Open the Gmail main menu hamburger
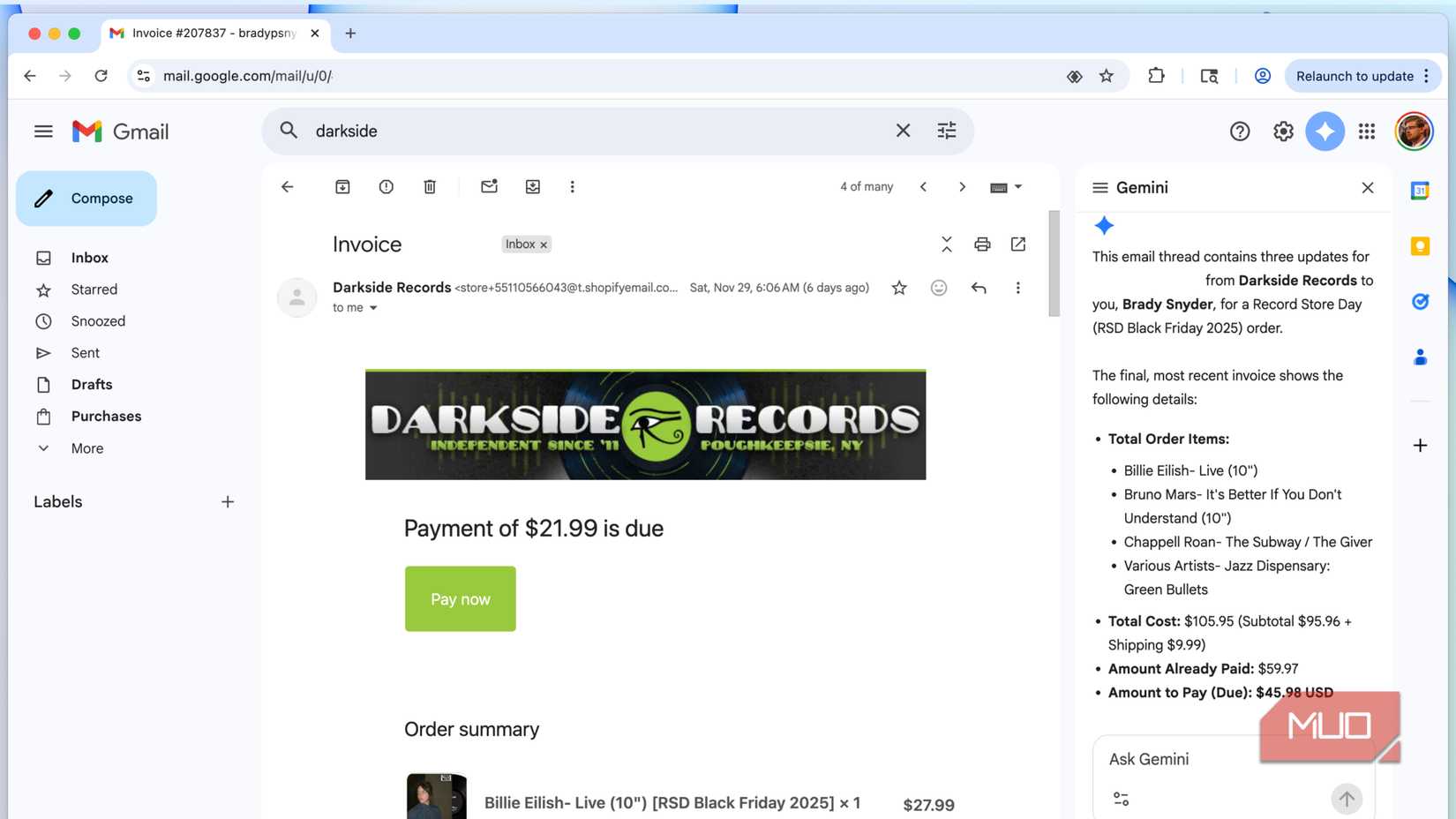Viewport: 1456px width, 819px height. pos(43,131)
